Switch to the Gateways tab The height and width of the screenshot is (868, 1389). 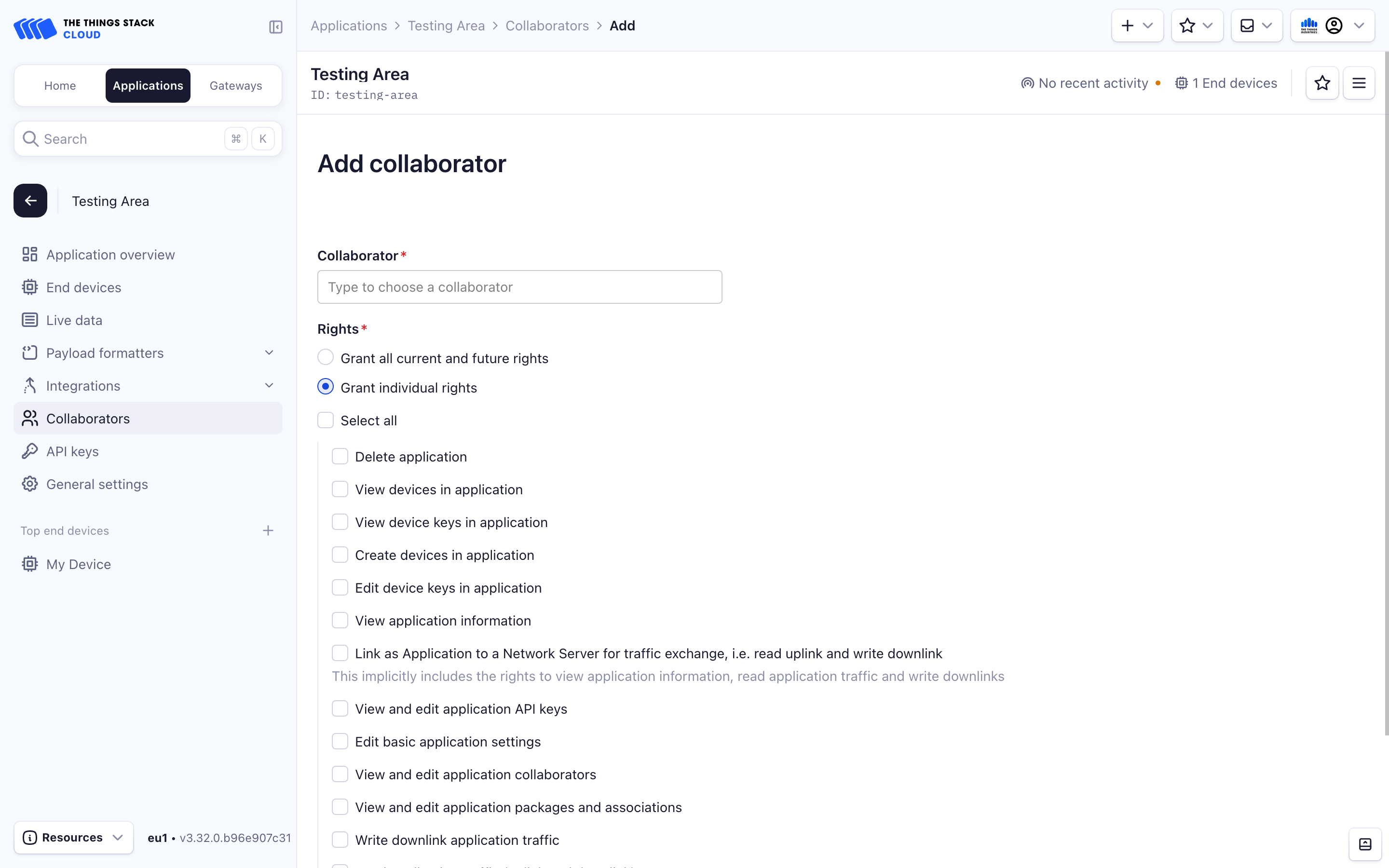(235, 85)
